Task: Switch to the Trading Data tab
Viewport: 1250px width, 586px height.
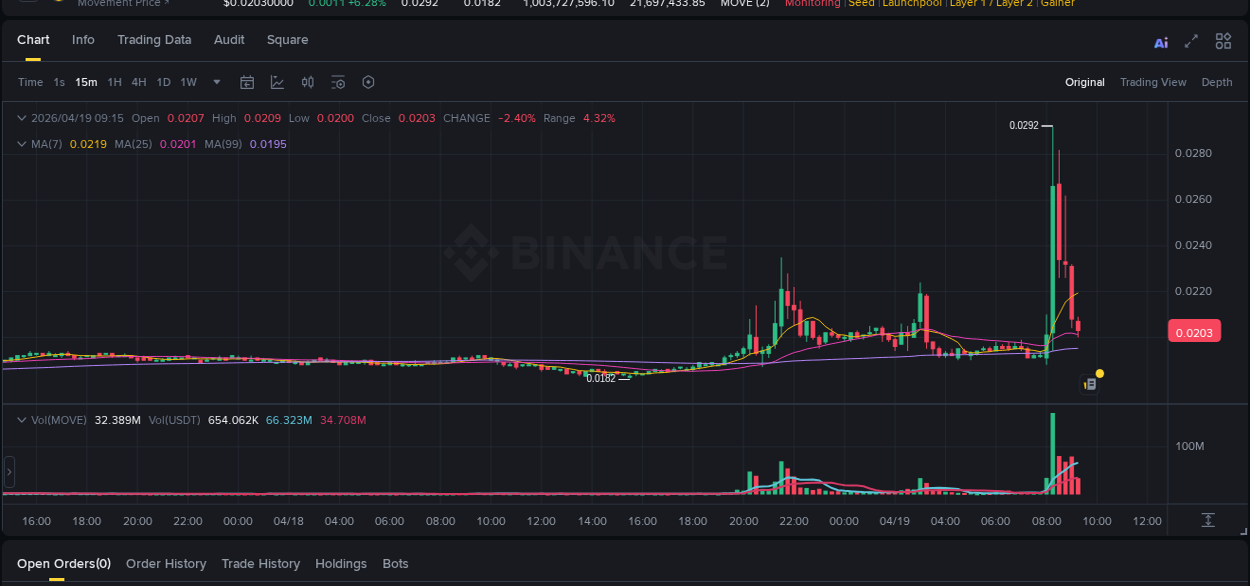Action: [154, 40]
